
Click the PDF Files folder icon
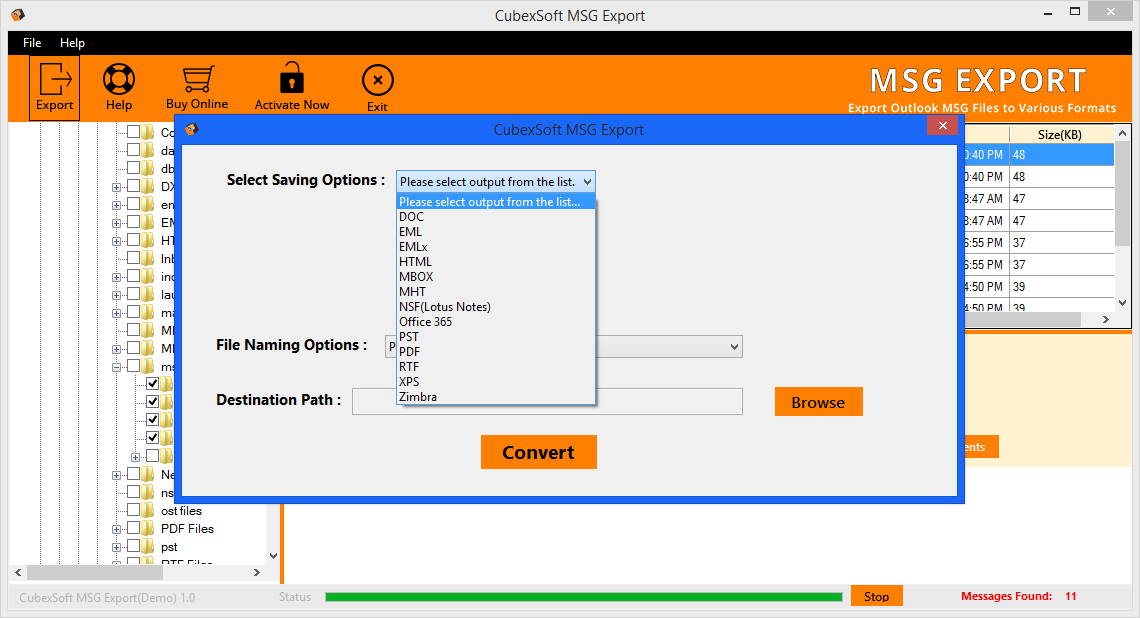point(148,529)
